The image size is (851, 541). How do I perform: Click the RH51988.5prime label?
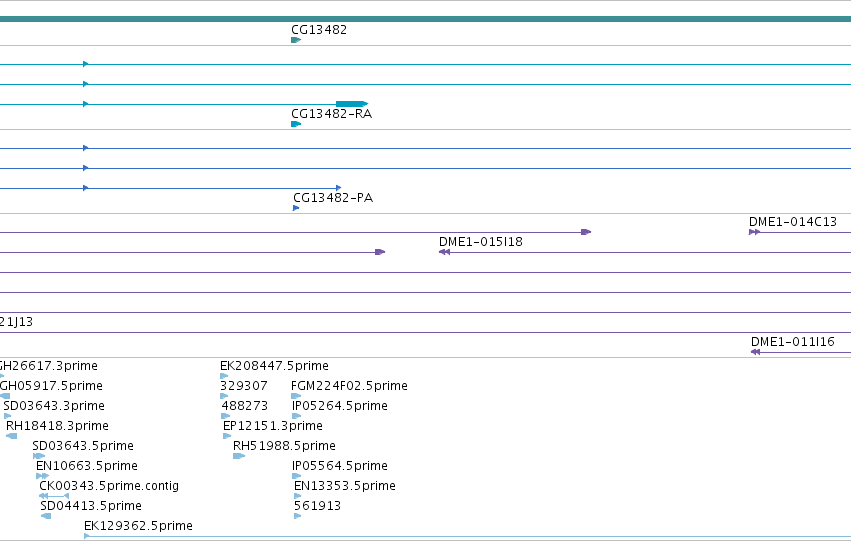tap(284, 446)
